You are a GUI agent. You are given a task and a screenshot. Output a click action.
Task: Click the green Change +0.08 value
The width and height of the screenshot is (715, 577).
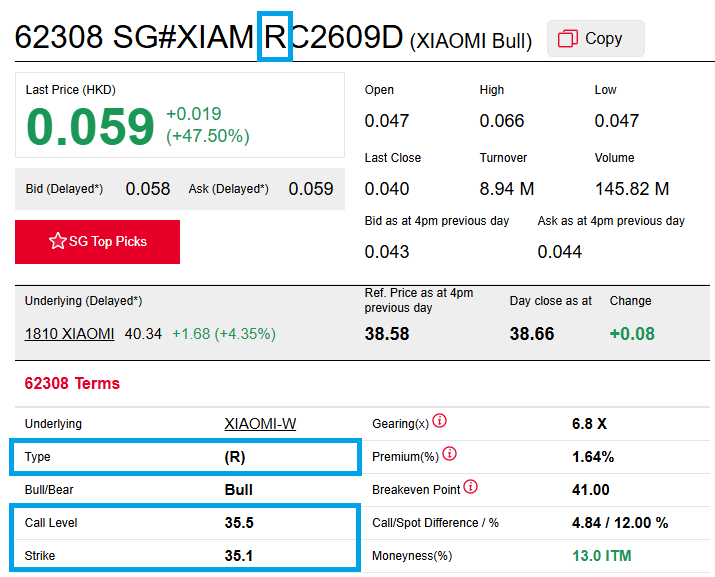(632, 334)
